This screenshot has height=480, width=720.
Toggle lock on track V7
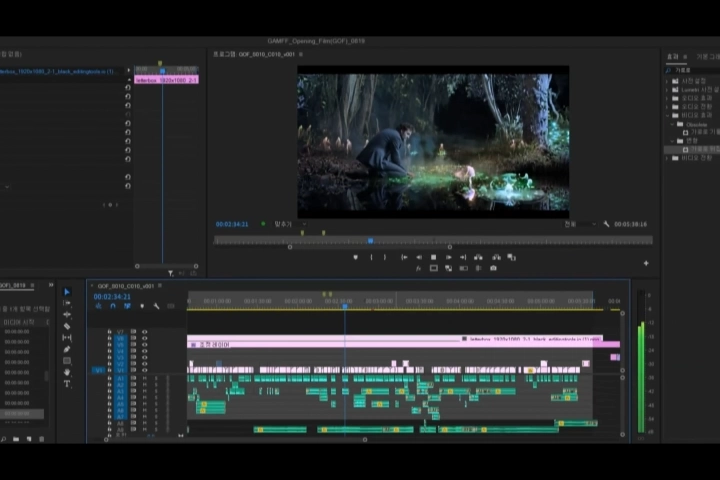(109, 332)
